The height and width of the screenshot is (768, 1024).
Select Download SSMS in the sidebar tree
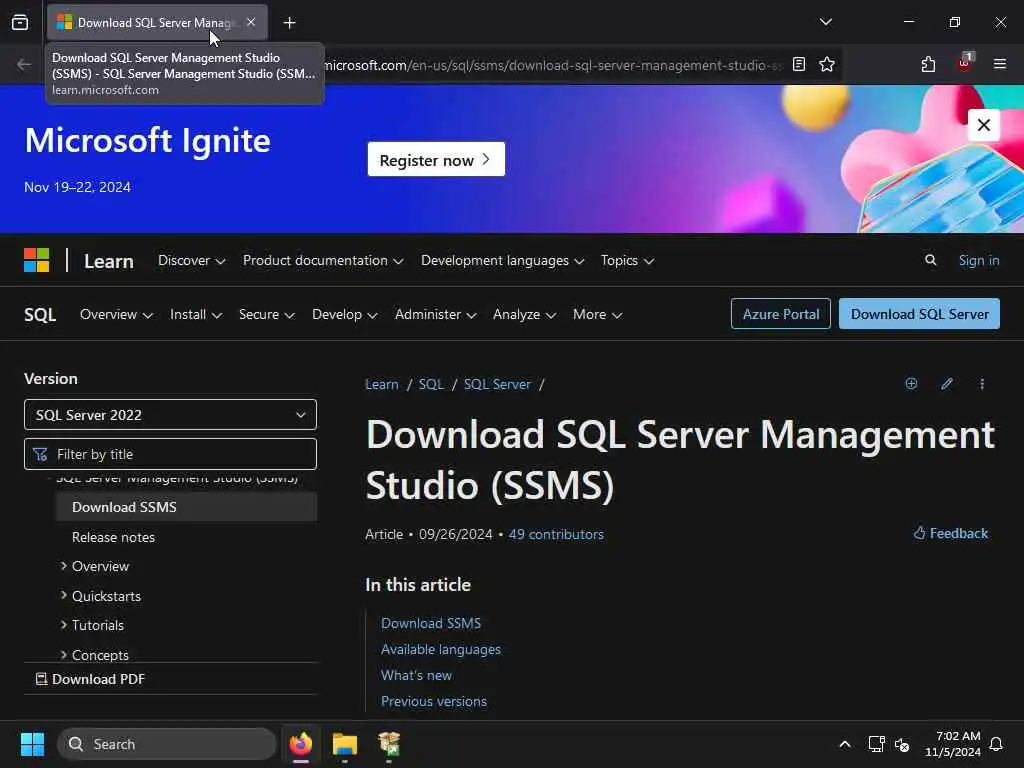point(187,507)
